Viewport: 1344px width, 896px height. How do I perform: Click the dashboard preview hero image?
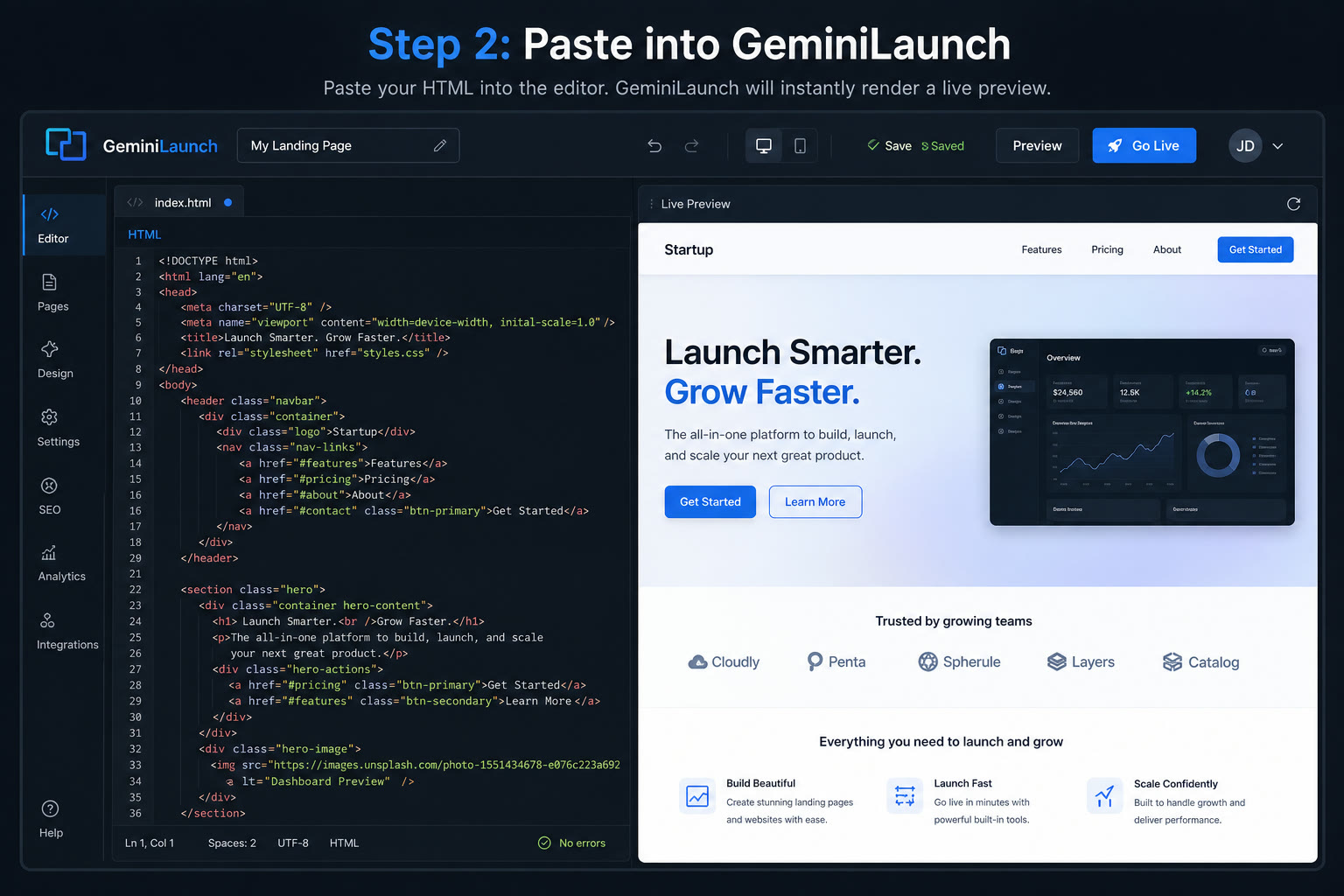coord(1142,431)
